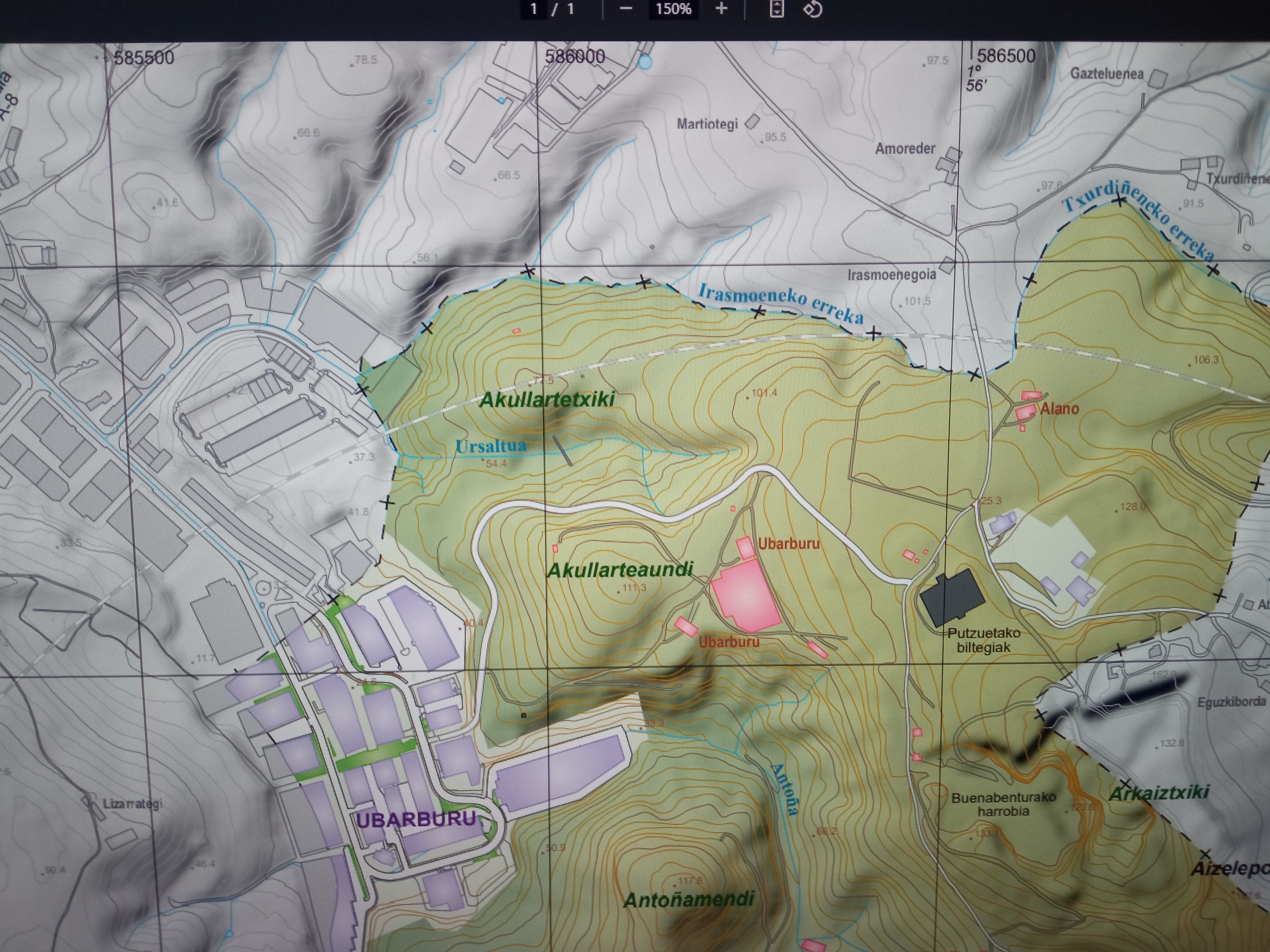Click the Martiotegi place label
Image resolution: width=1270 pixels, height=952 pixels.
(x=707, y=124)
